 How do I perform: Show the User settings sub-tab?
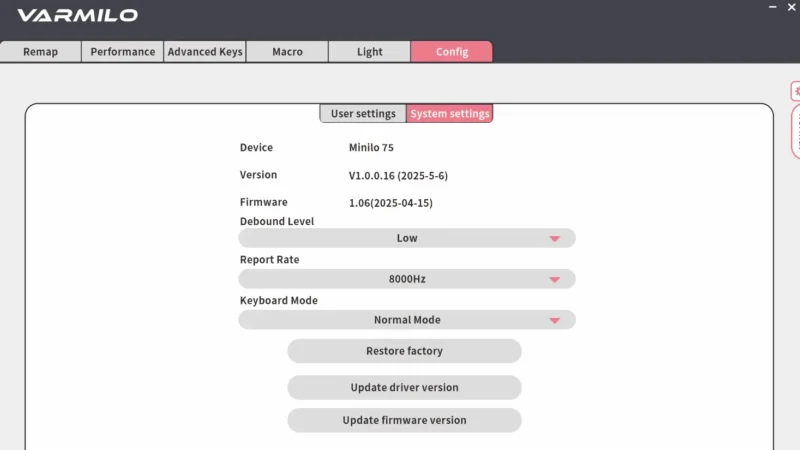click(363, 113)
